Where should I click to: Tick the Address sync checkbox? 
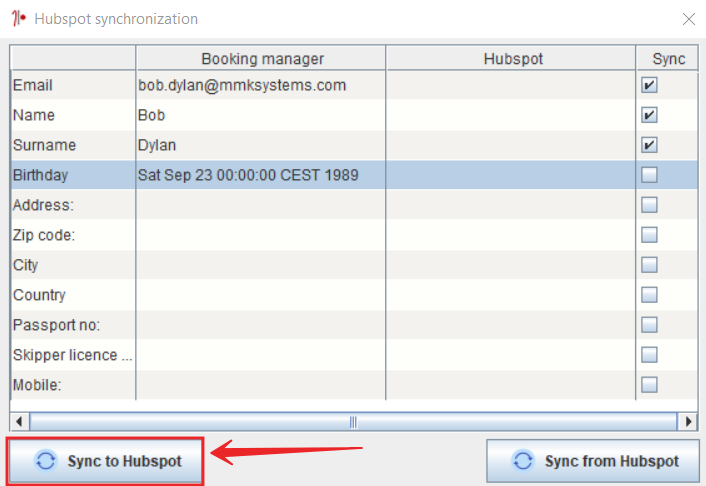pos(649,205)
